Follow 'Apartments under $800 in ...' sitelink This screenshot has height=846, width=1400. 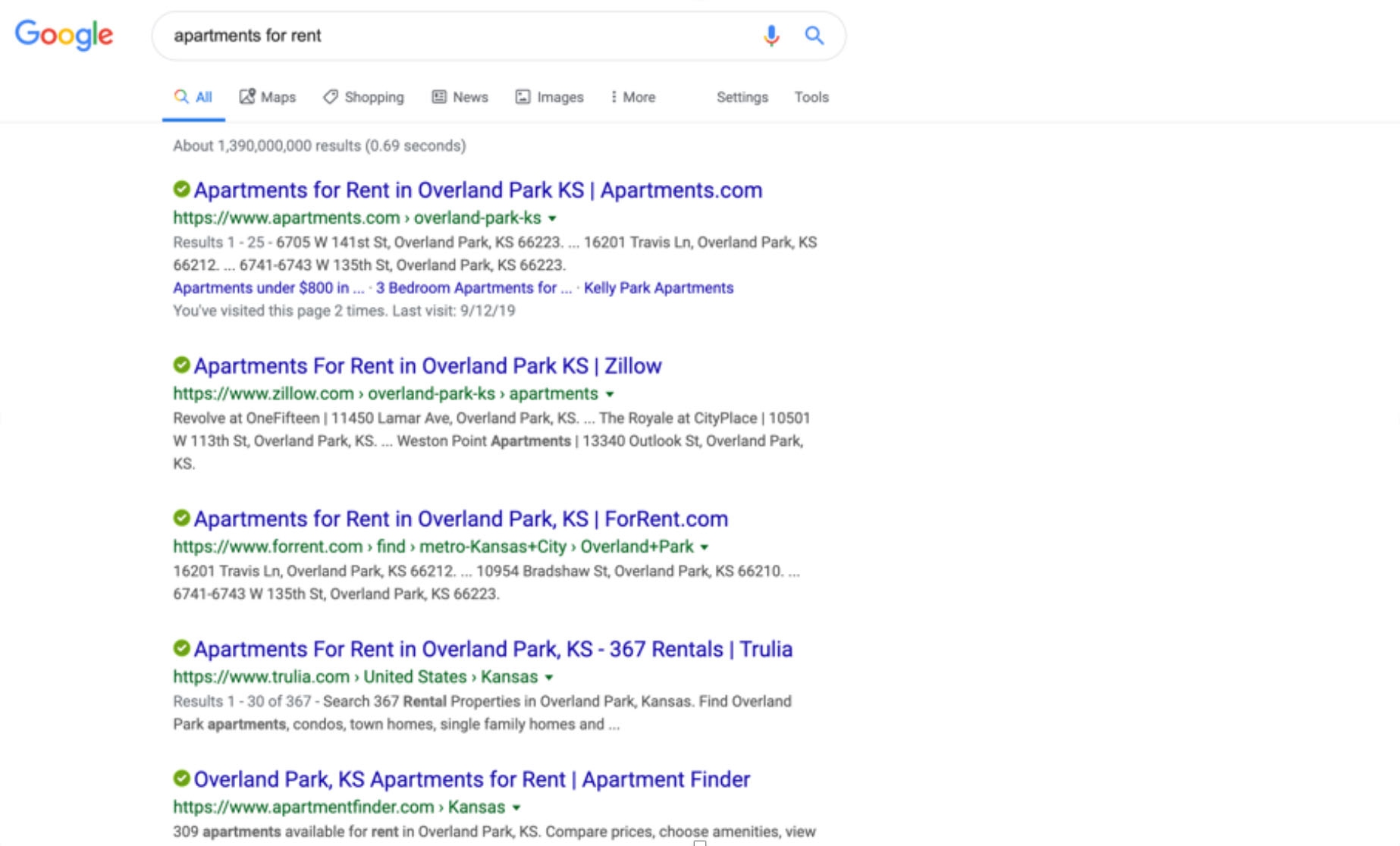point(268,288)
